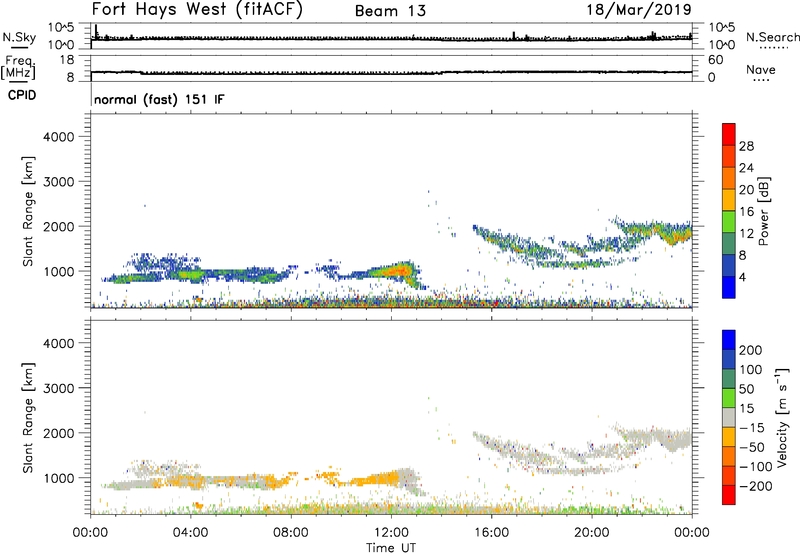Viewport: 800px width, 554px height.
Task: Pick the light green Power segment between 12 and 16
Action: coord(729,222)
